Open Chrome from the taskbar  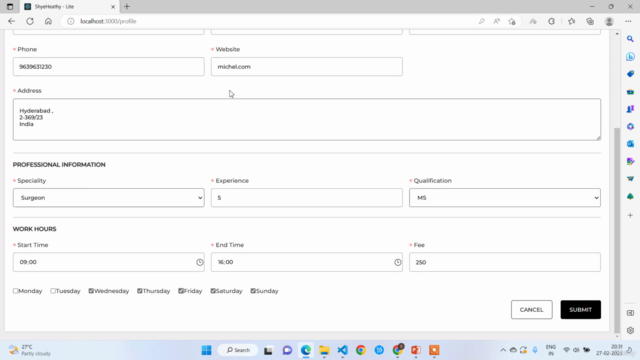[x=361, y=350]
